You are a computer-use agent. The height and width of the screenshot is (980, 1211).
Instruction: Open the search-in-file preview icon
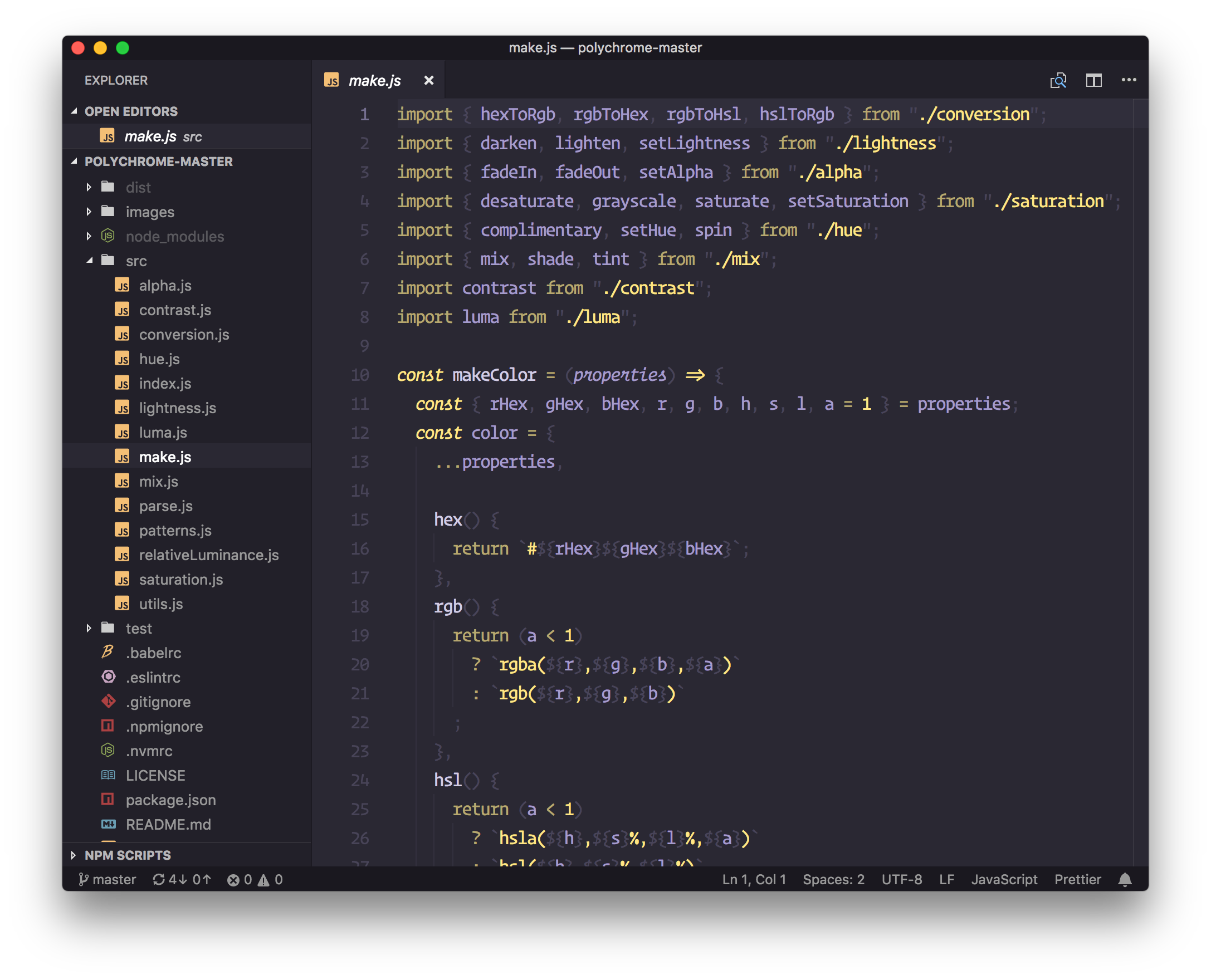click(1058, 80)
